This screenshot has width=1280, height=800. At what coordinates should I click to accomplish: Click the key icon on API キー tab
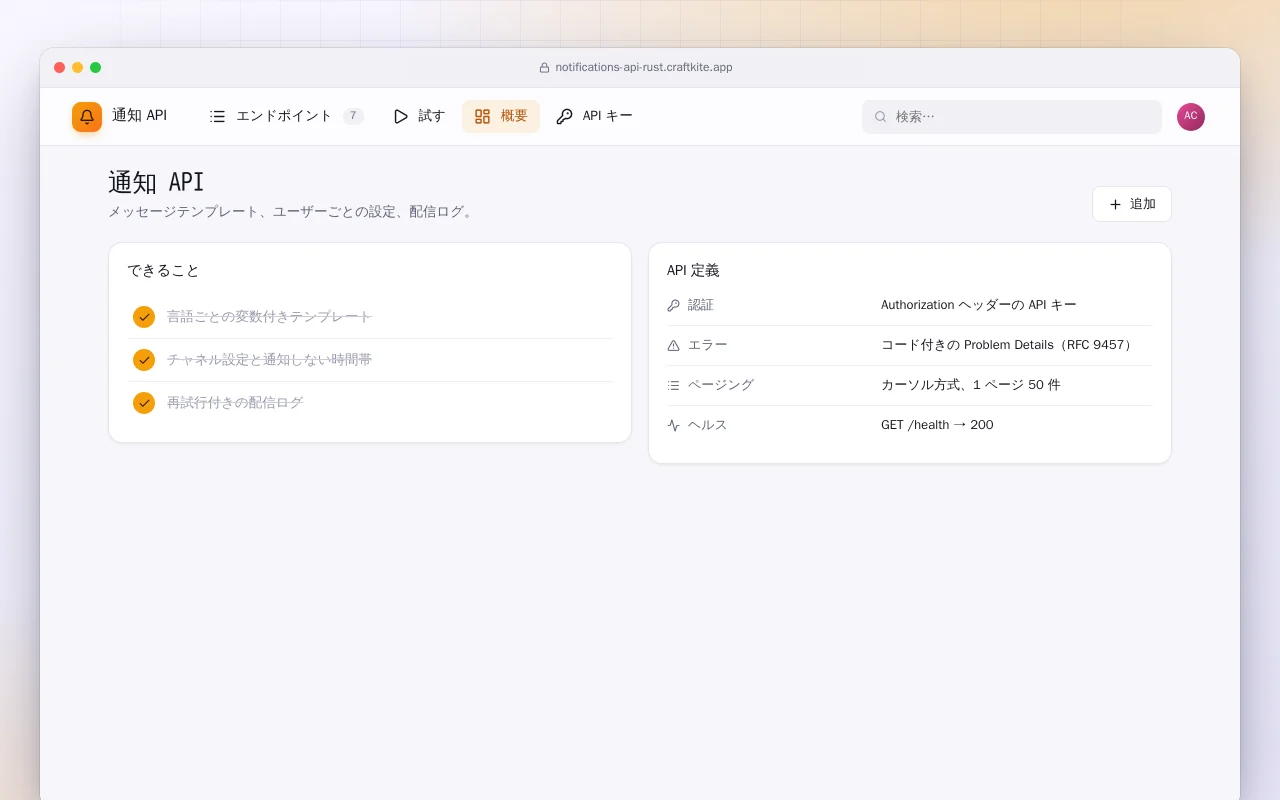click(x=564, y=117)
